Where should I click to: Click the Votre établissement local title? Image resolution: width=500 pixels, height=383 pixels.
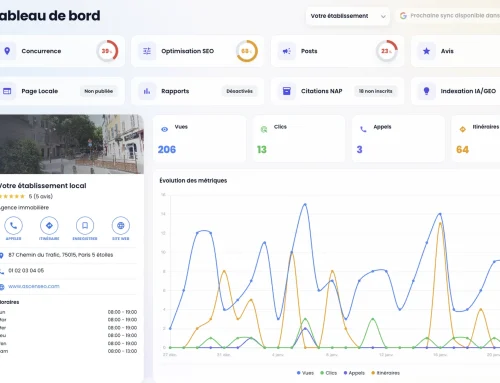click(x=43, y=186)
